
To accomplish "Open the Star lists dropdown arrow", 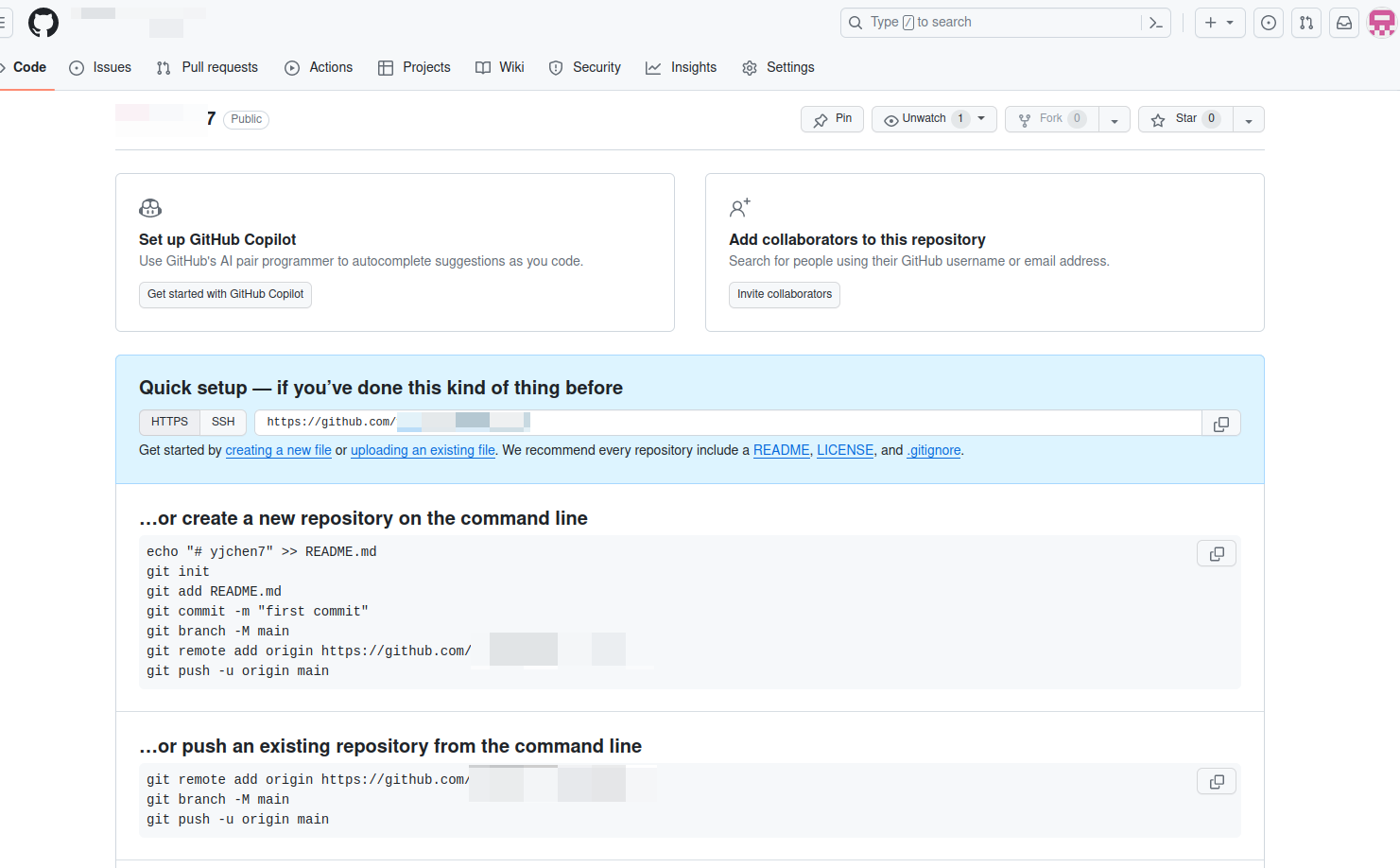I will point(1249,120).
